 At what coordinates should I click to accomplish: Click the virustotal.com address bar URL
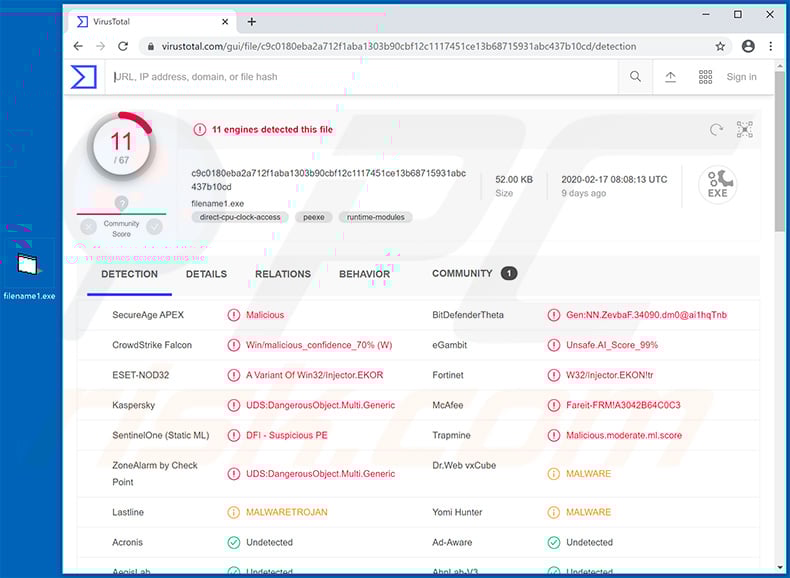click(399, 46)
